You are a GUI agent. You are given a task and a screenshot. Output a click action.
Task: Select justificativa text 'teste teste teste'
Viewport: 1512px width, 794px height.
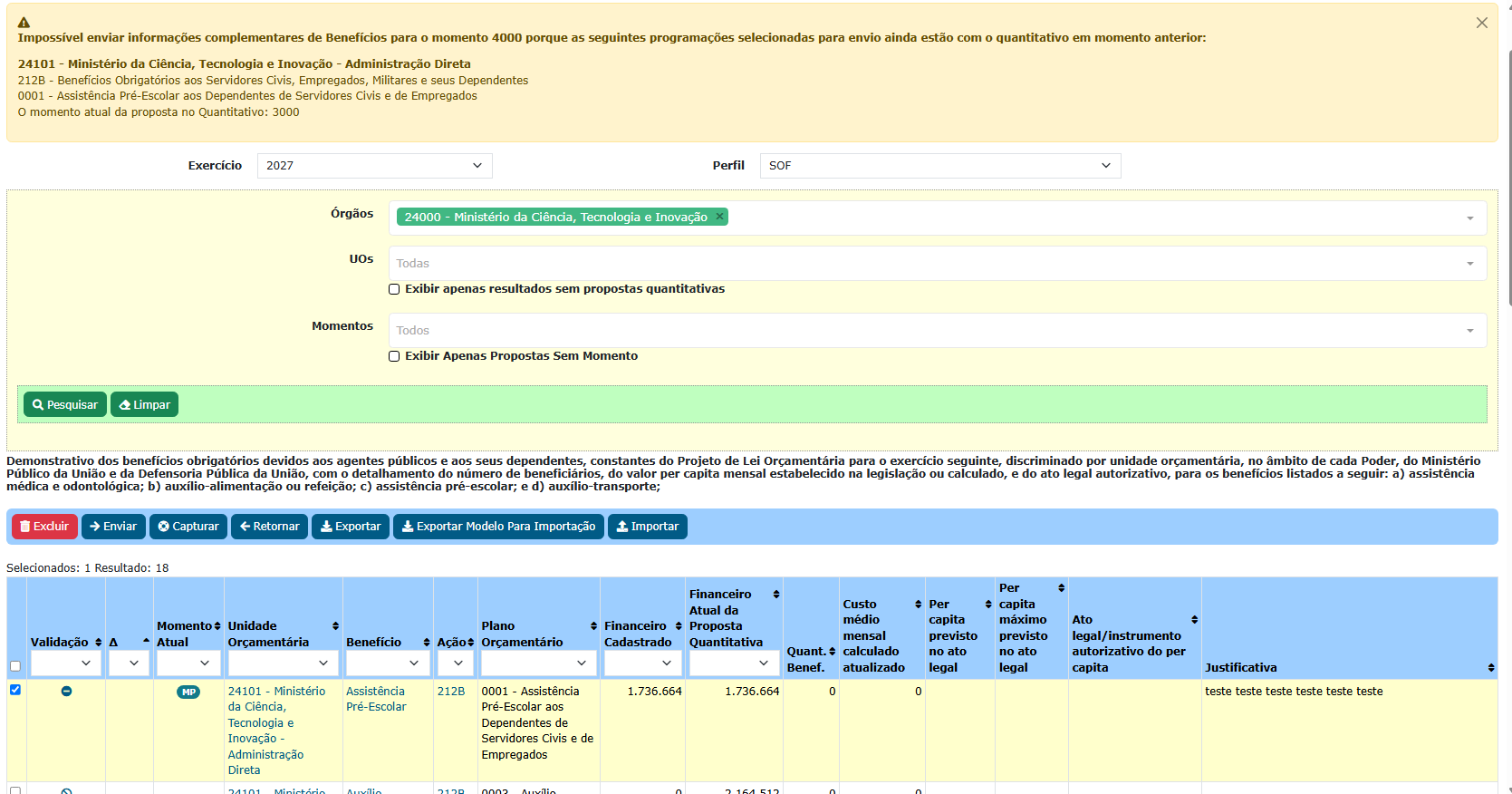tap(1294, 692)
